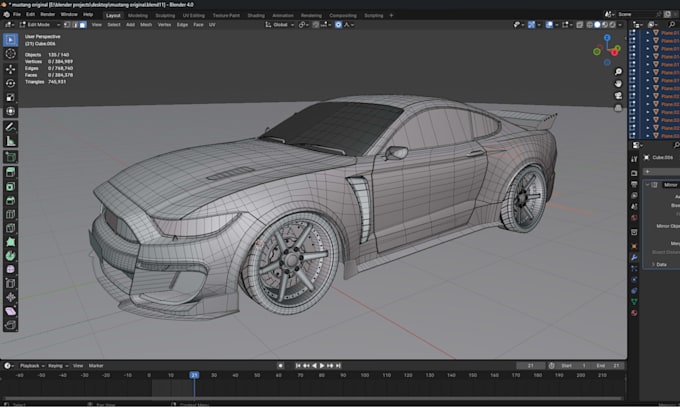Click the zoom viewport magnifier icon
The image size is (680, 409).
tap(618, 72)
